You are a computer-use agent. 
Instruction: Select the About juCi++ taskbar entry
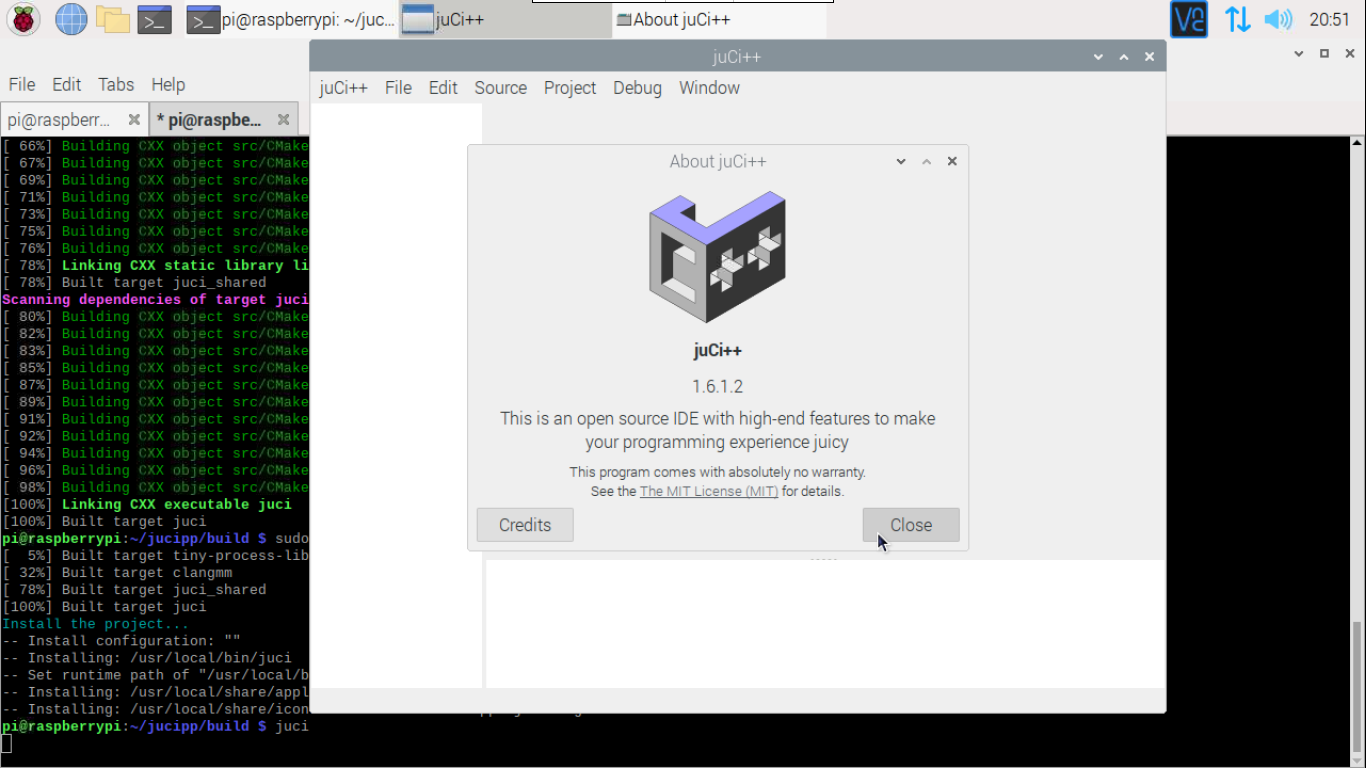720,19
